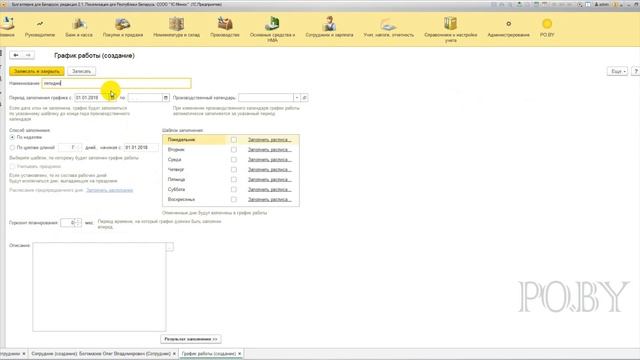Tick the Среда checkbox
Screen dimensions: 640x360
233,160
